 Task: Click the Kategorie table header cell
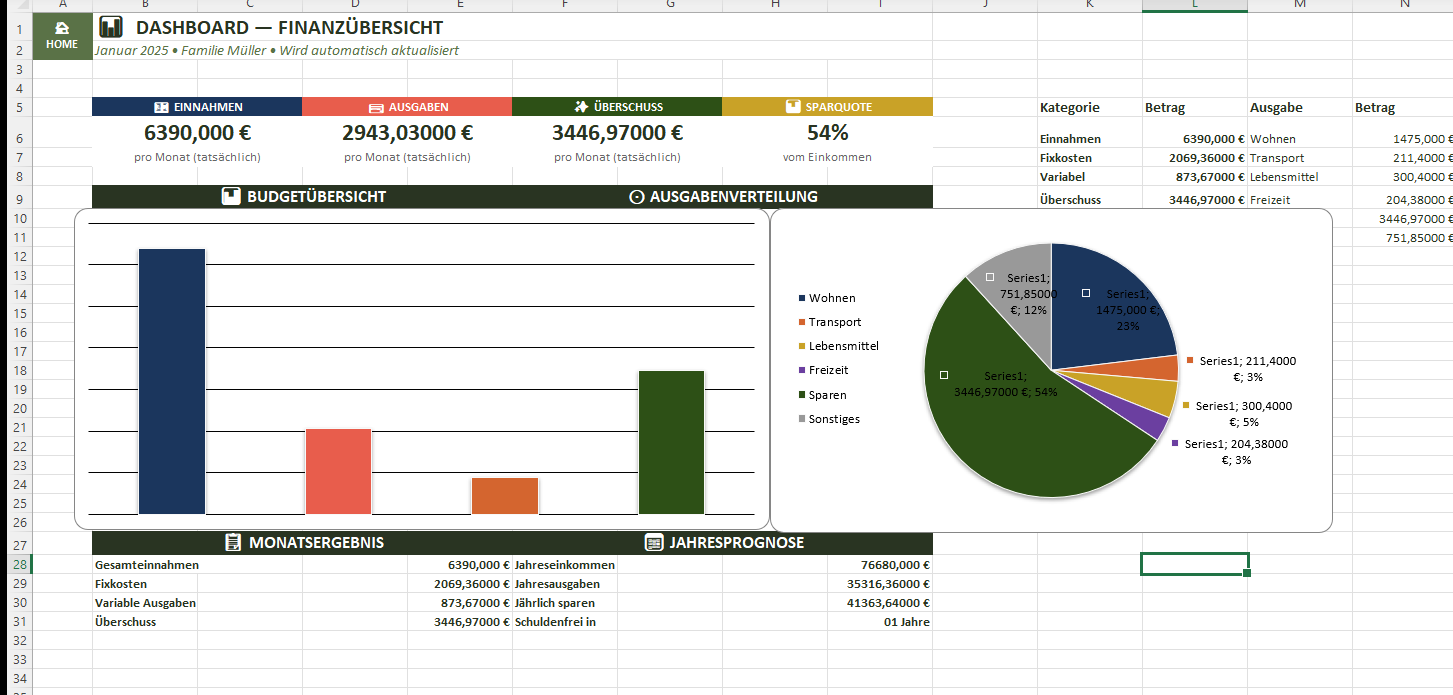tap(1069, 107)
